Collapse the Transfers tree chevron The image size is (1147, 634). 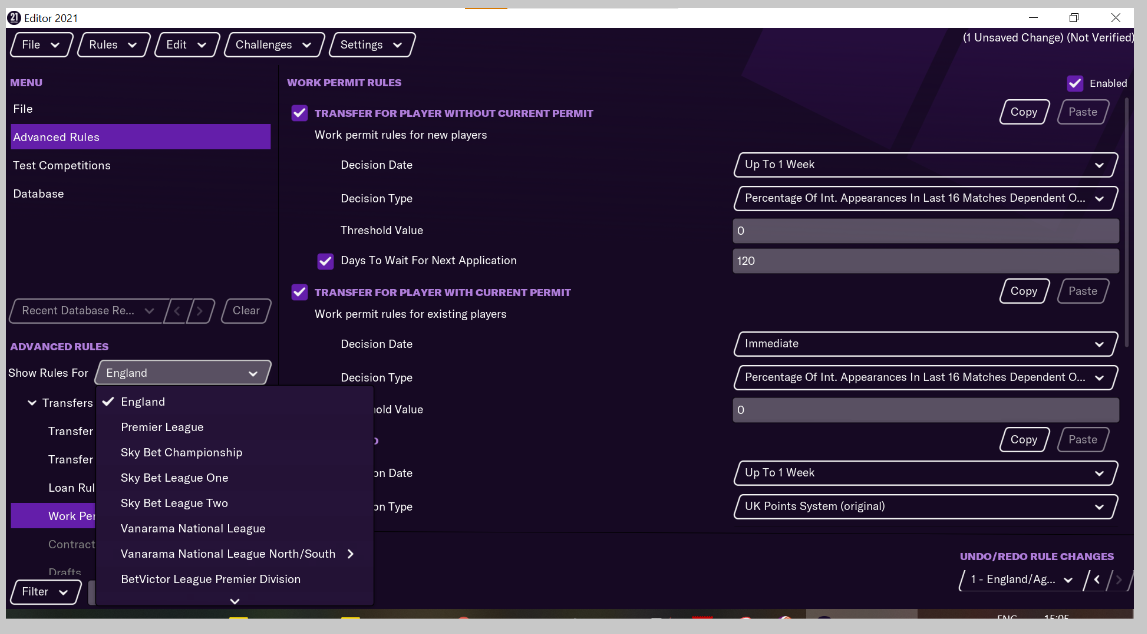coord(31,403)
